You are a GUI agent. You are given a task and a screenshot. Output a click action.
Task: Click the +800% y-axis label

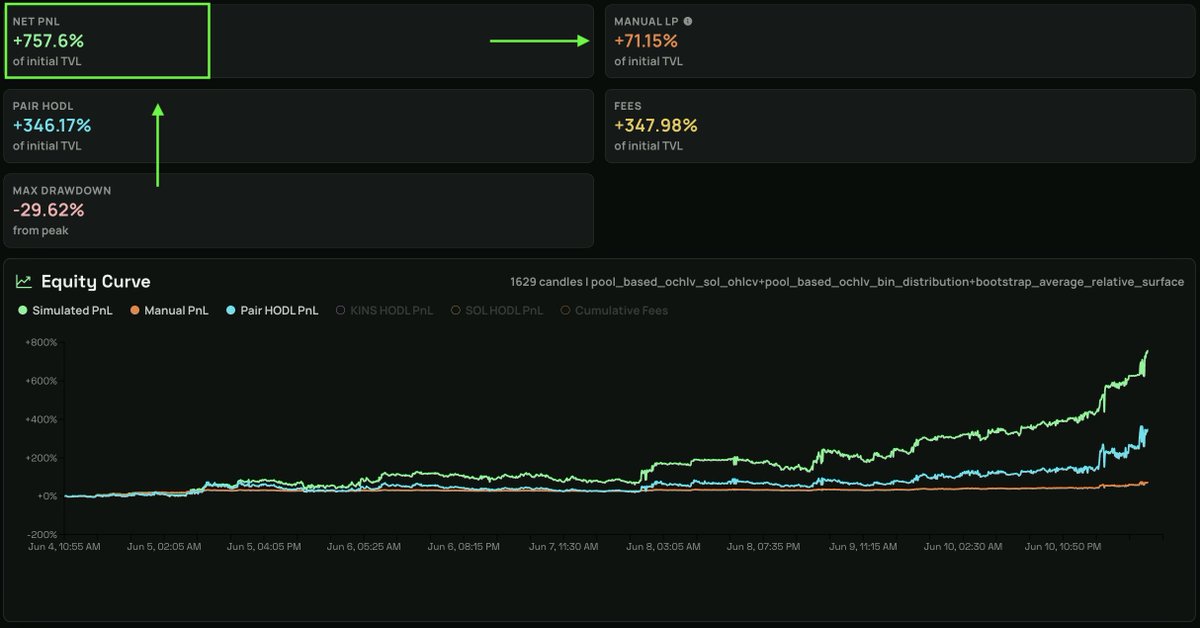pyautogui.click(x=42, y=343)
